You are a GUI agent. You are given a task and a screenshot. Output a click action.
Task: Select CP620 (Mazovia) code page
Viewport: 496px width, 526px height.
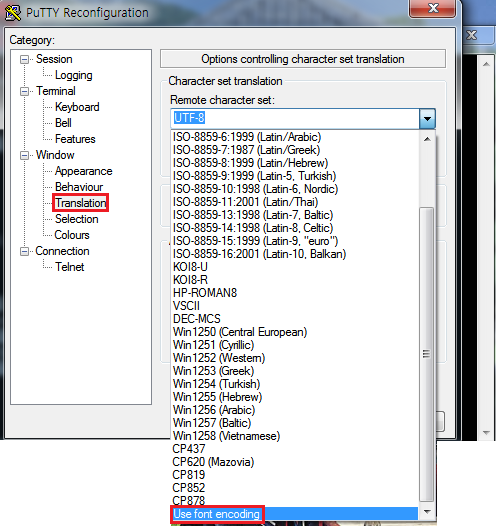pyautogui.click(x=295, y=462)
